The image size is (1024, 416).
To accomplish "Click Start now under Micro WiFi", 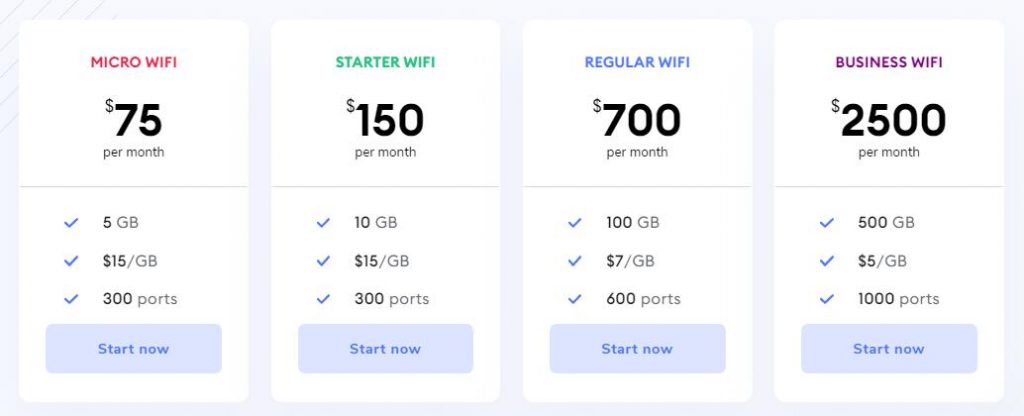I will pyautogui.click(x=134, y=349).
